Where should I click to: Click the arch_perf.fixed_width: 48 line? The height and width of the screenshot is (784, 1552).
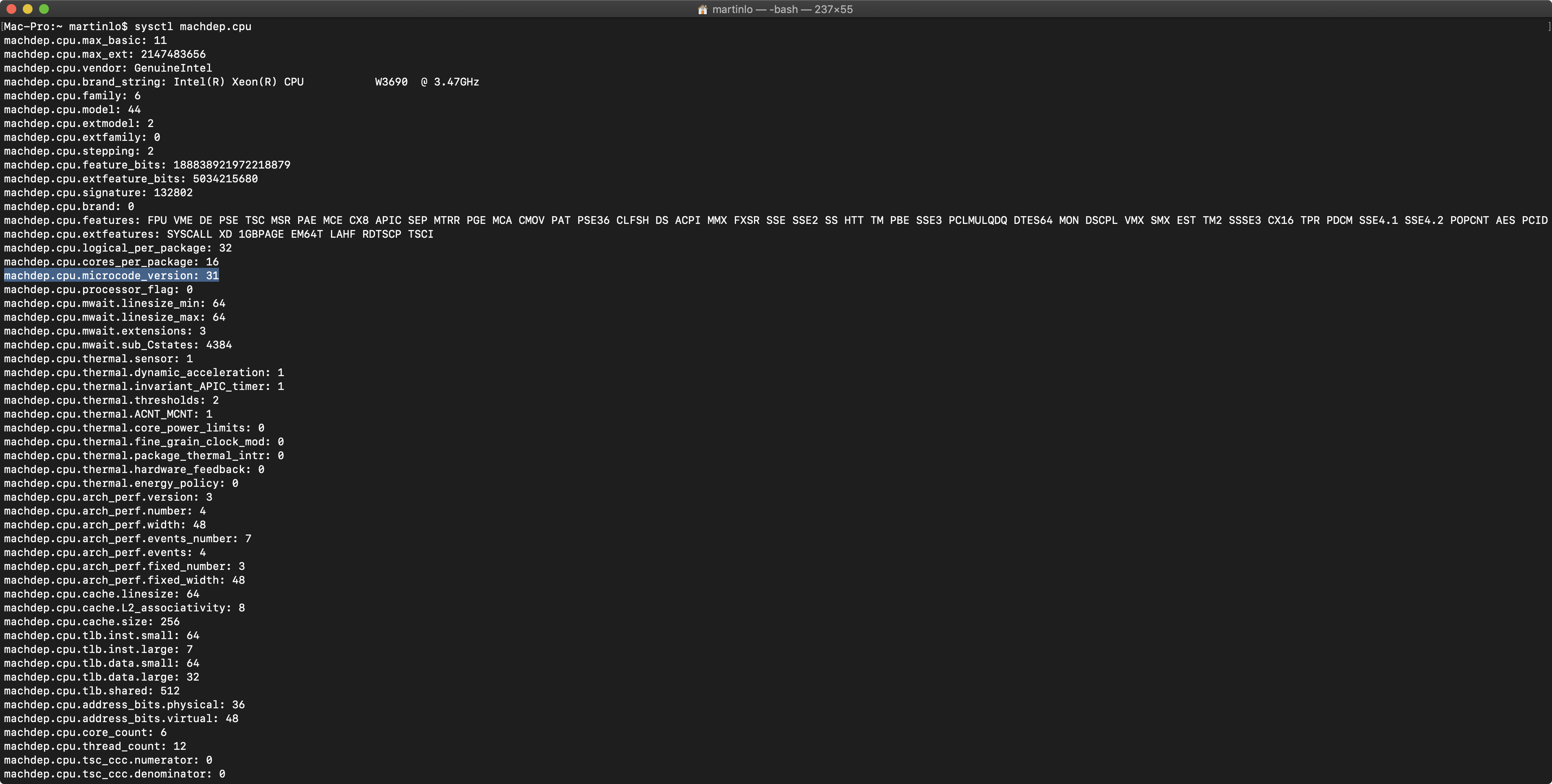point(124,580)
